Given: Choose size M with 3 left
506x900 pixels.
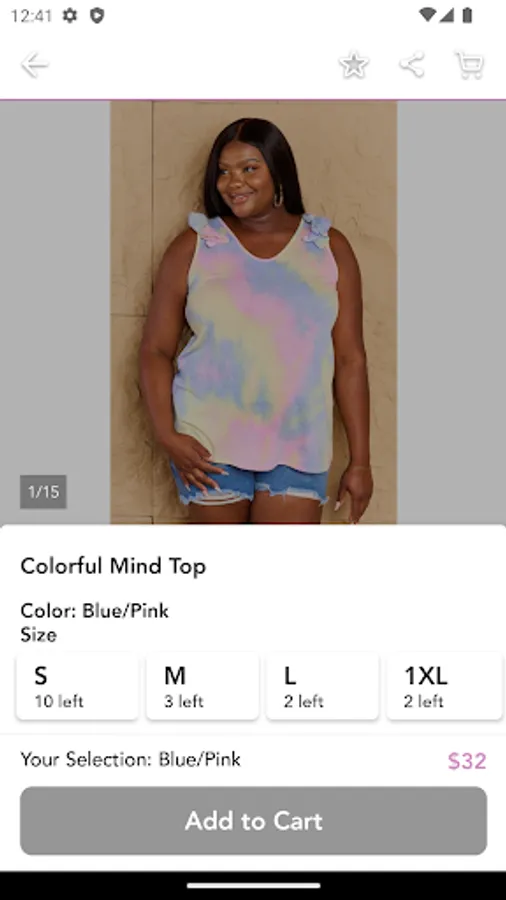Looking at the screenshot, I should (x=203, y=686).
